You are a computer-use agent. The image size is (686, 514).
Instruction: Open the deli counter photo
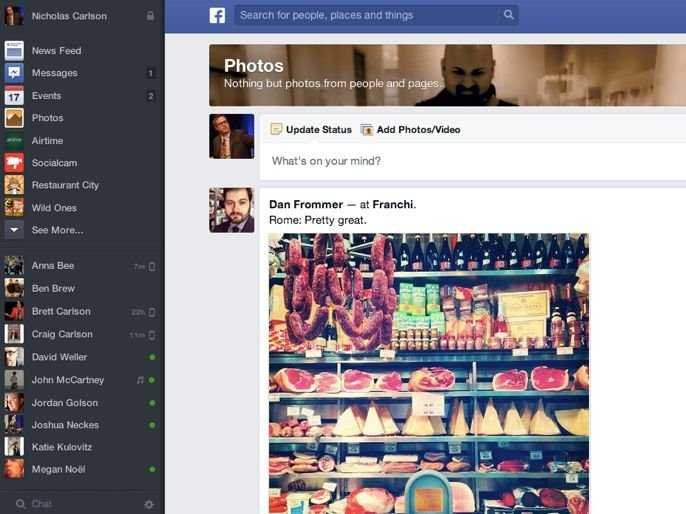pos(429,372)
